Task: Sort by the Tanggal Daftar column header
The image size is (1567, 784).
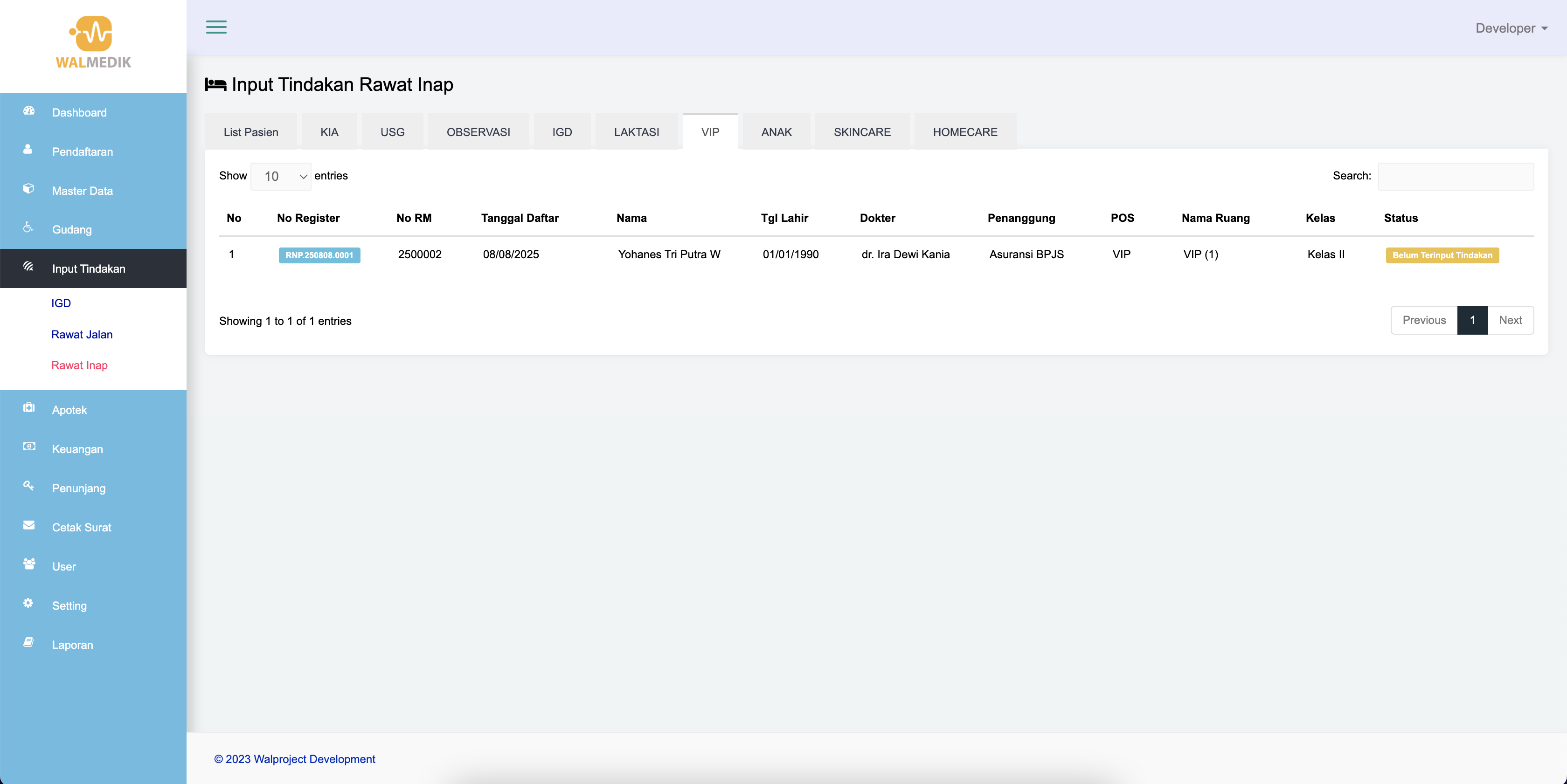Action: pos(520,218)
